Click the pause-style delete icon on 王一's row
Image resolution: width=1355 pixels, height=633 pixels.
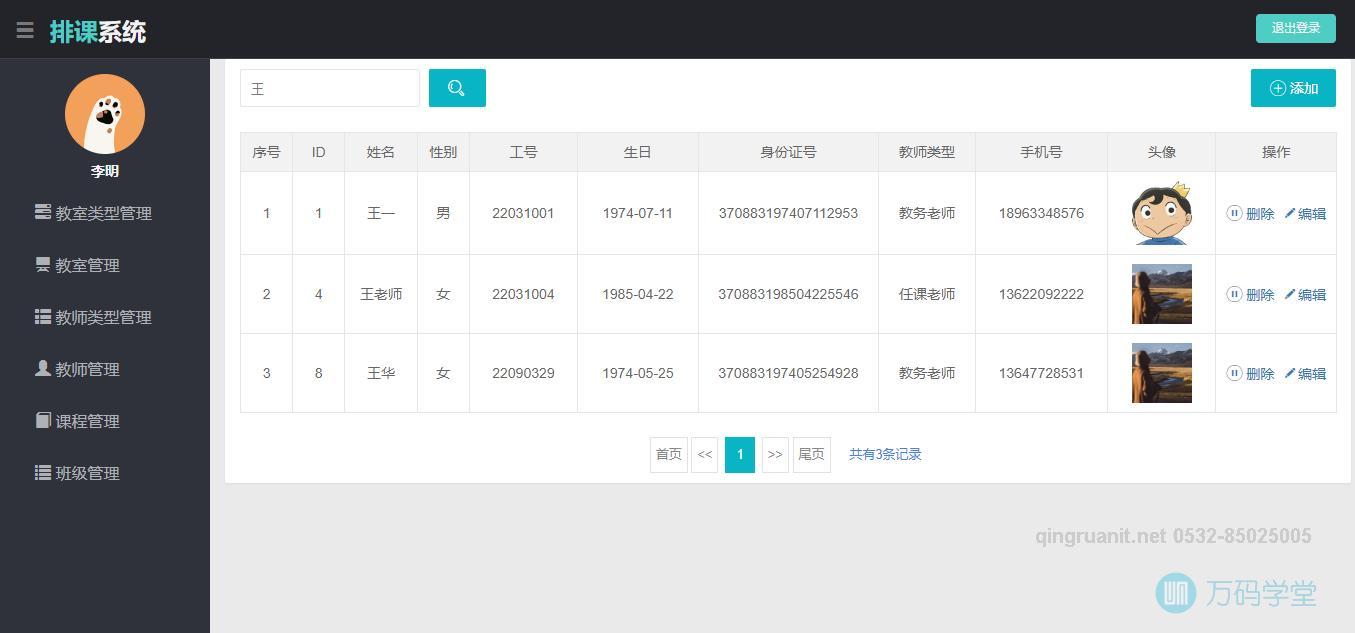pyautogui.click(x=1234, y=213)
